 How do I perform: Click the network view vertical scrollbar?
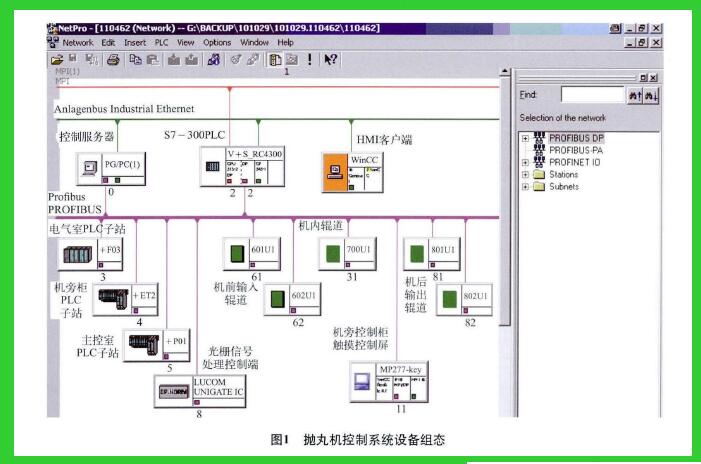click(504, 201)
